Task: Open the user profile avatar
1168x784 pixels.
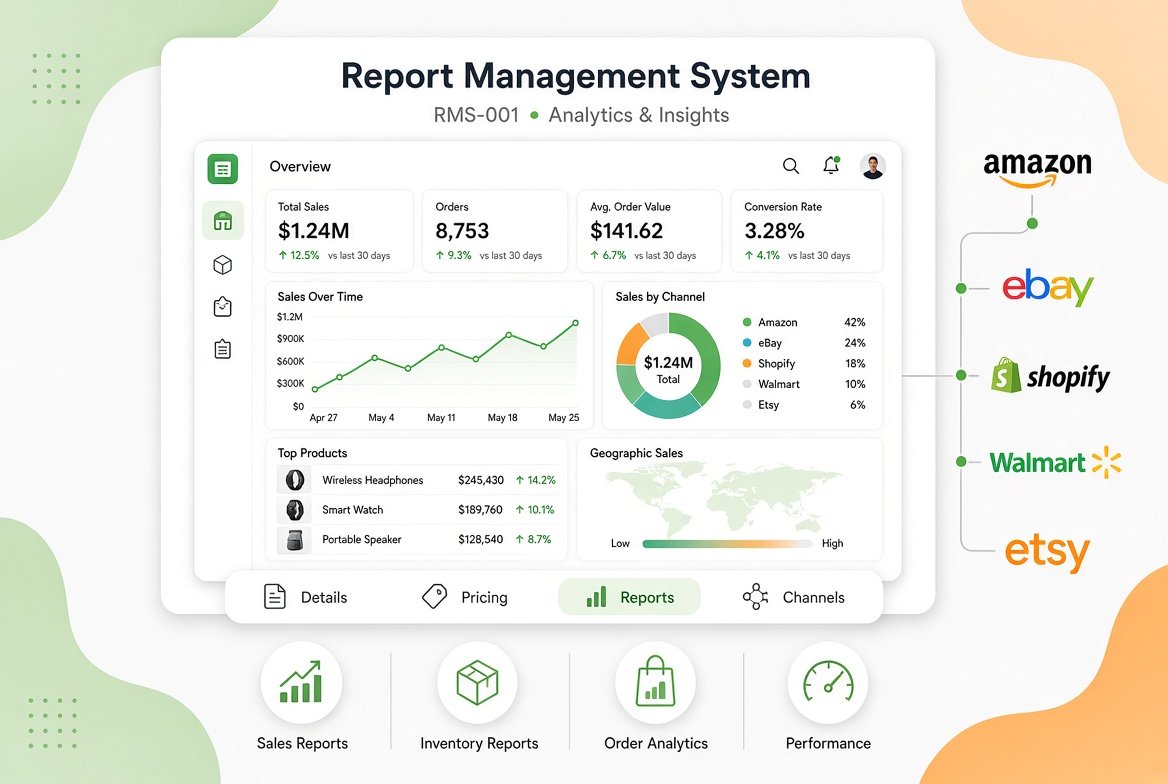Action: (872, 165)
